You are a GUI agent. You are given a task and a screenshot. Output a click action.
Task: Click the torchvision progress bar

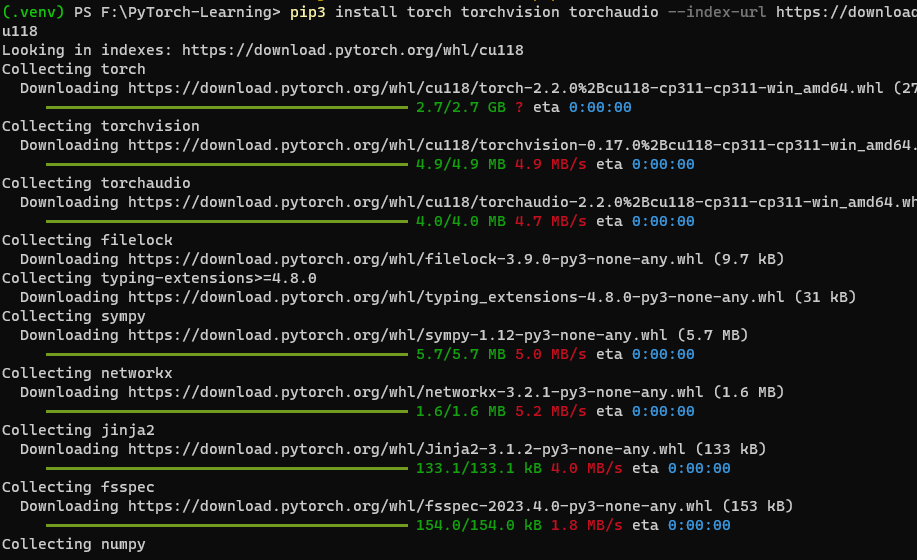(x=227, y=164)
